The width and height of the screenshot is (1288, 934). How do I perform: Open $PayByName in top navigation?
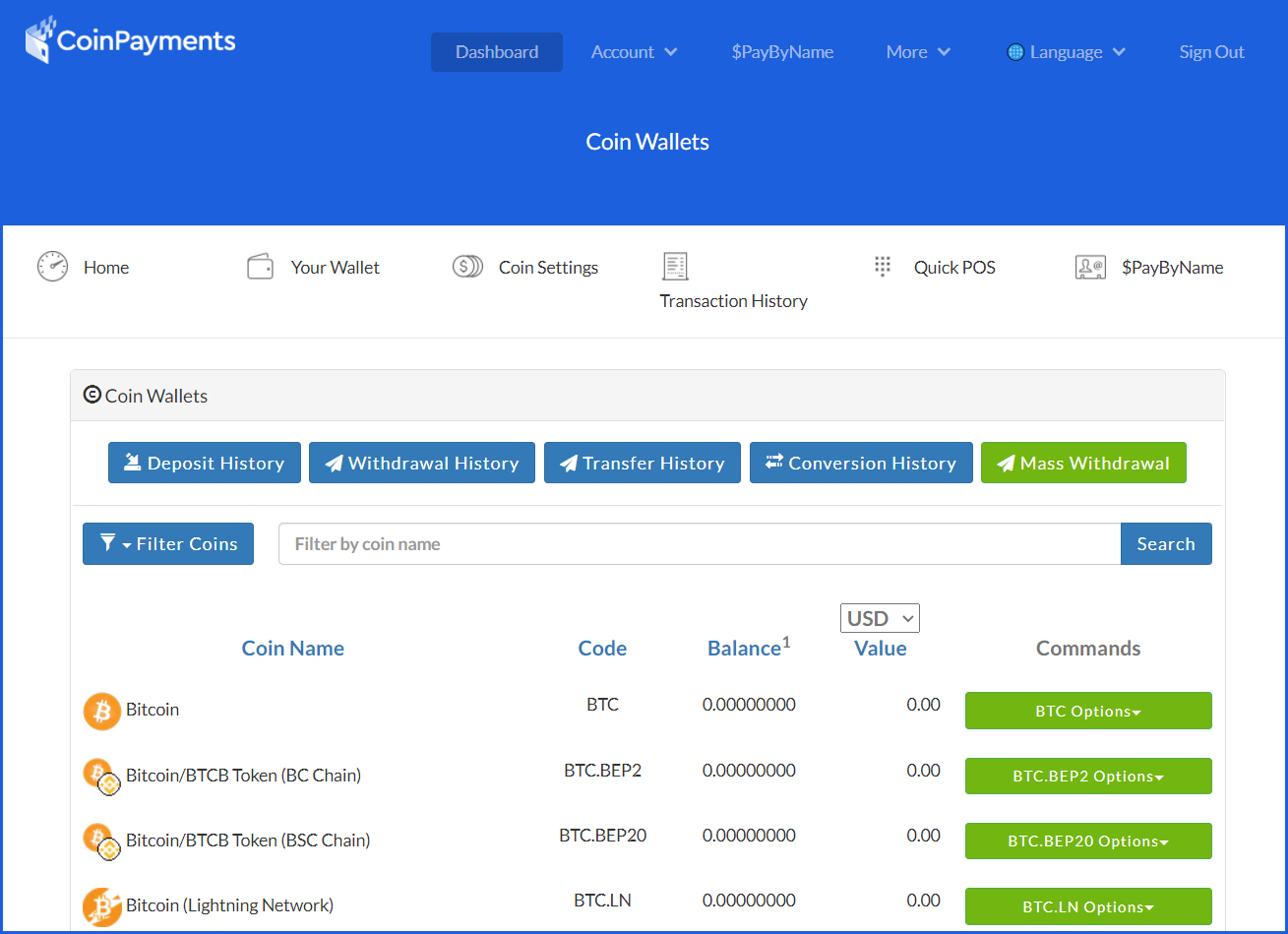point(782,52)
